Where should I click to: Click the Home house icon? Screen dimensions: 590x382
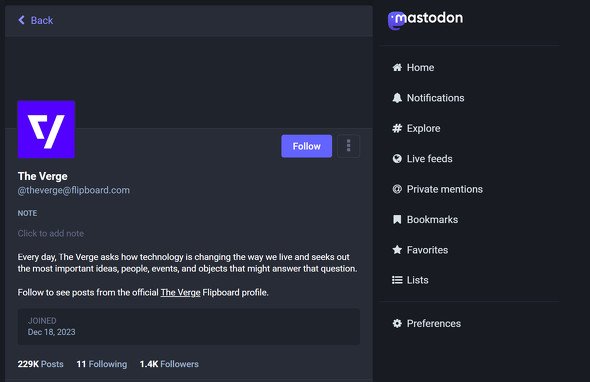[397, 67]
